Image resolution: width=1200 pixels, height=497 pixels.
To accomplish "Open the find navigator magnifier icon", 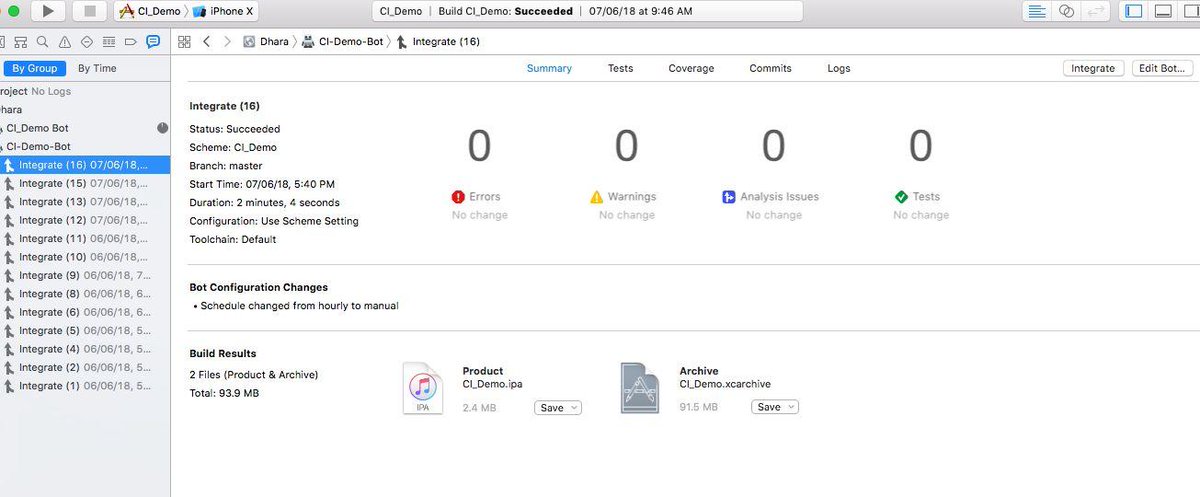I will tap(42, 42).
